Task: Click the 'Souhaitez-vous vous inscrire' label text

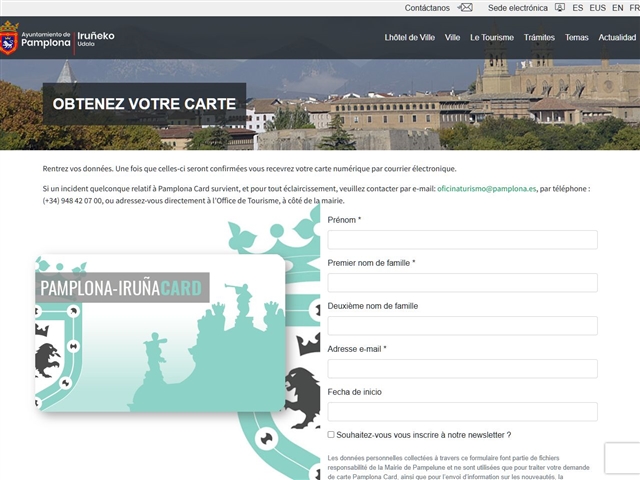Action: 424,435
